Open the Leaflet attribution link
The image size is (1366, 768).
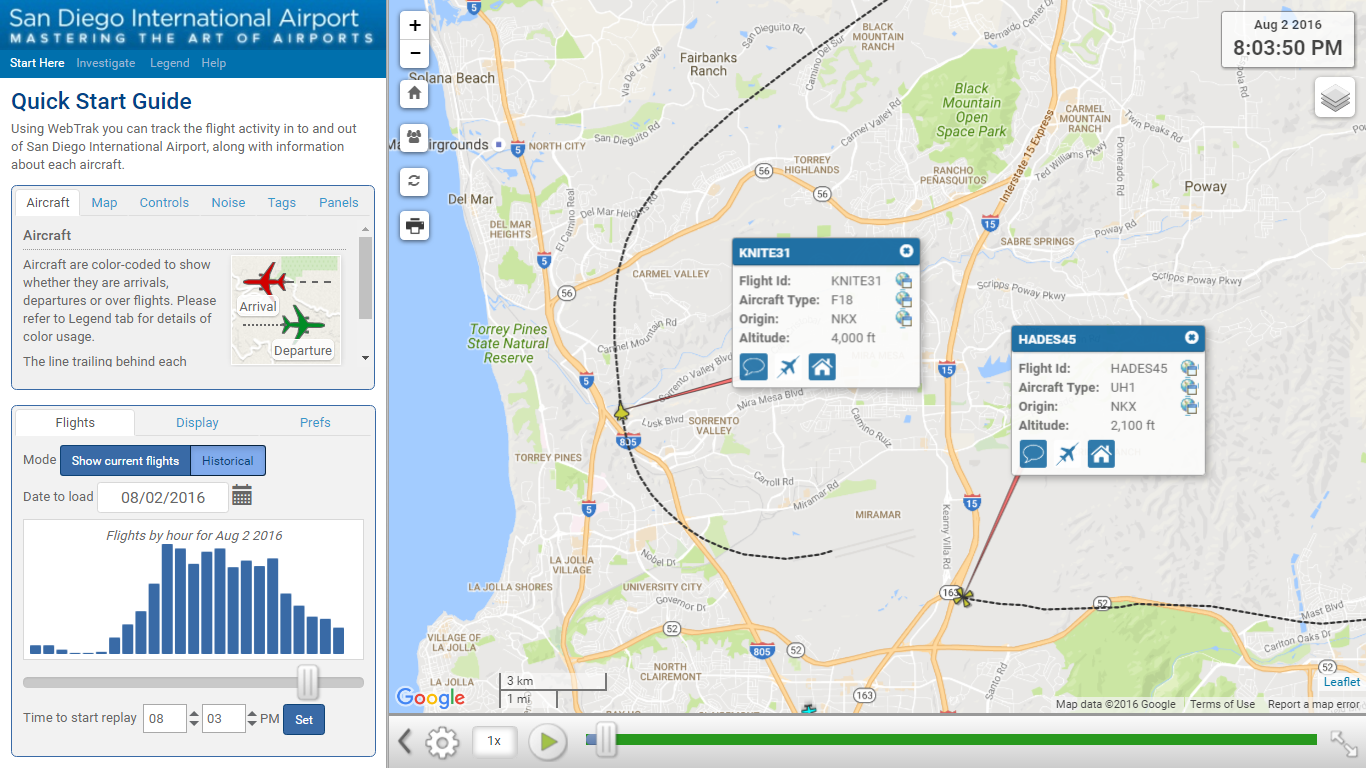1342,682
